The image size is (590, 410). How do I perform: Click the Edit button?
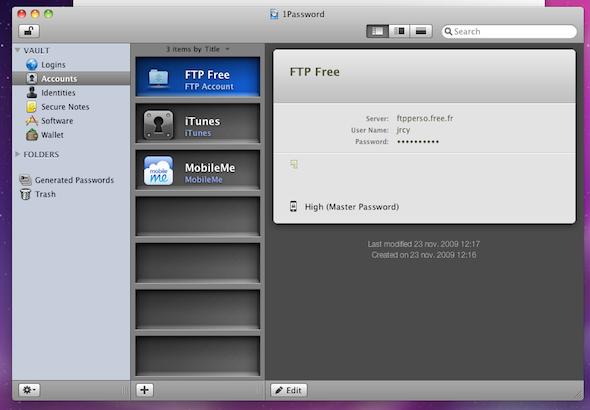coord(289,390)
